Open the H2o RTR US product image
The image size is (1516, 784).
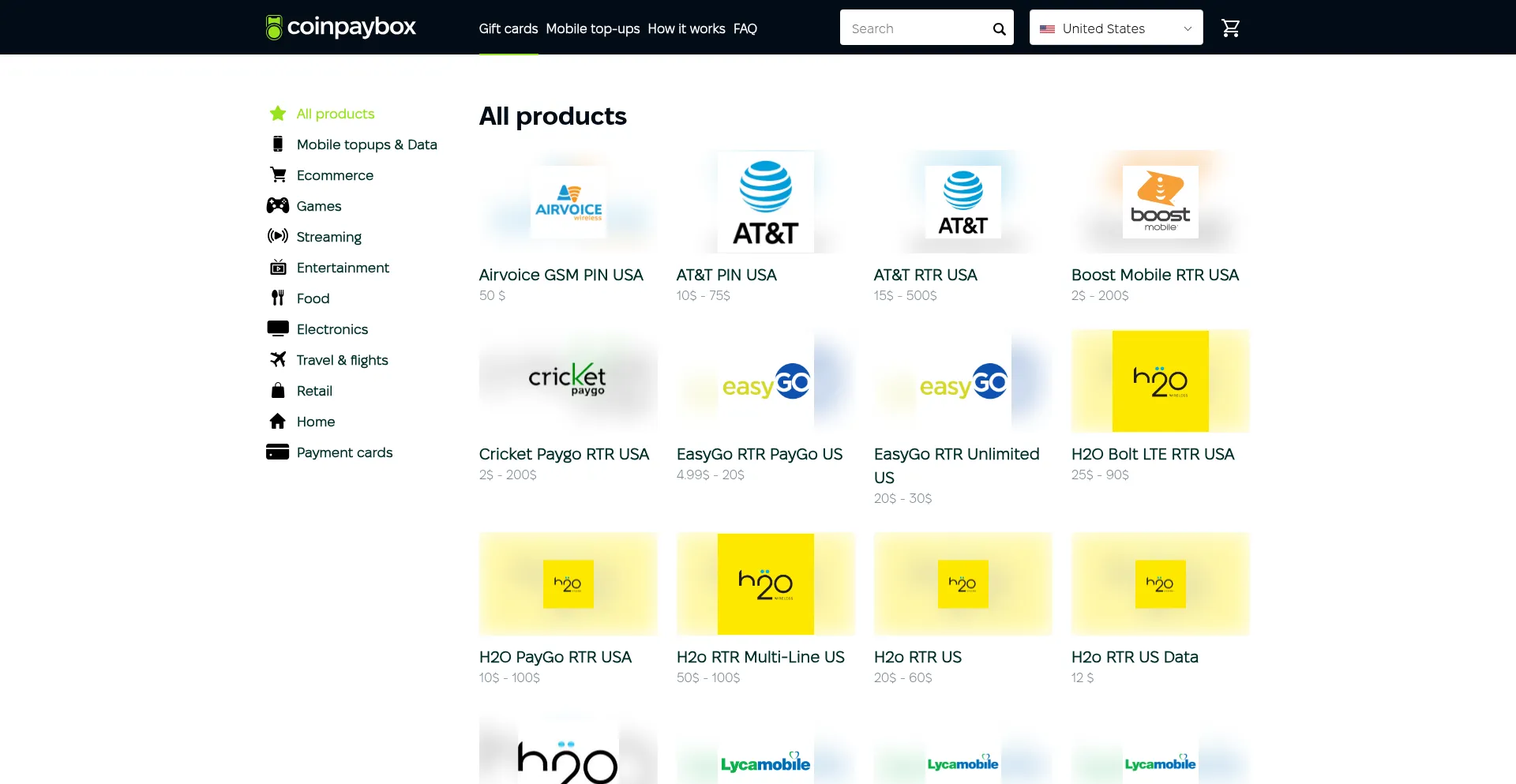[963, 584]
